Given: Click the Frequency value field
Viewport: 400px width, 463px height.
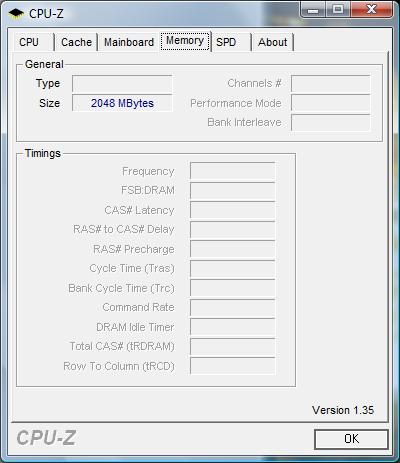Looking at the screenshot, I should coord(232,171).
